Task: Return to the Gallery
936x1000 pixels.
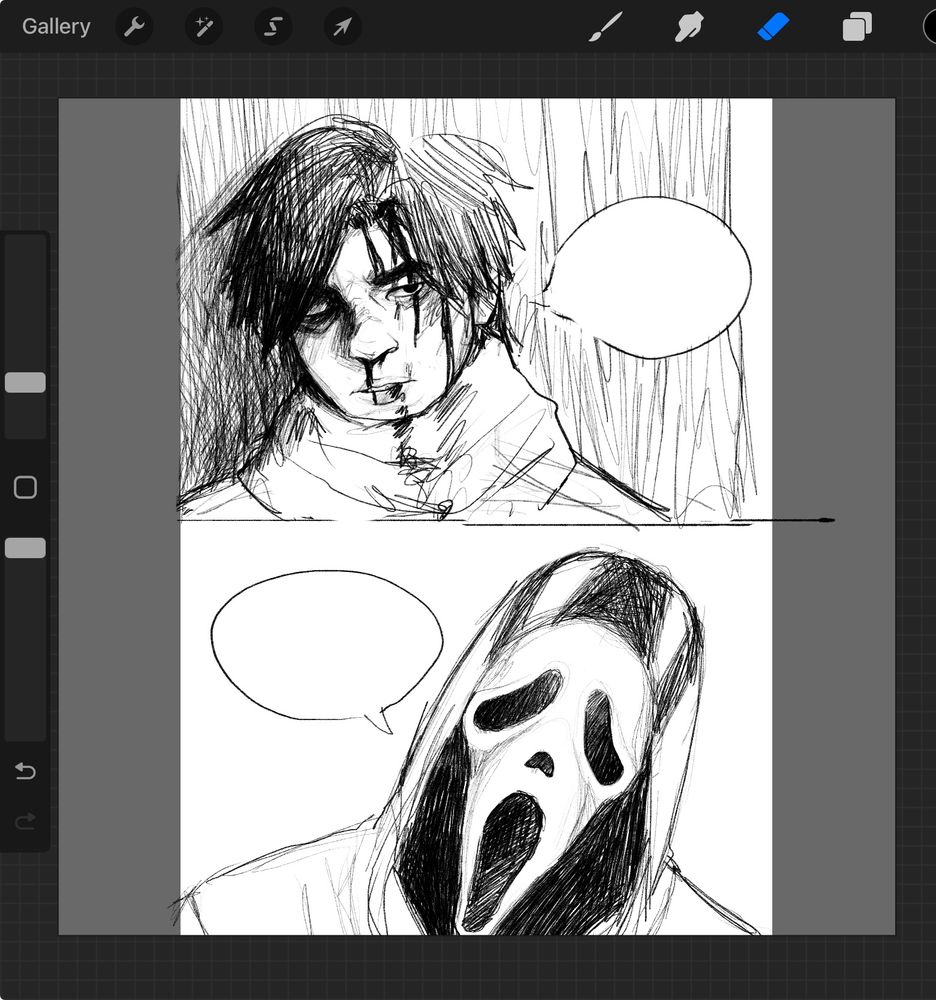Action: pos(56,27)
